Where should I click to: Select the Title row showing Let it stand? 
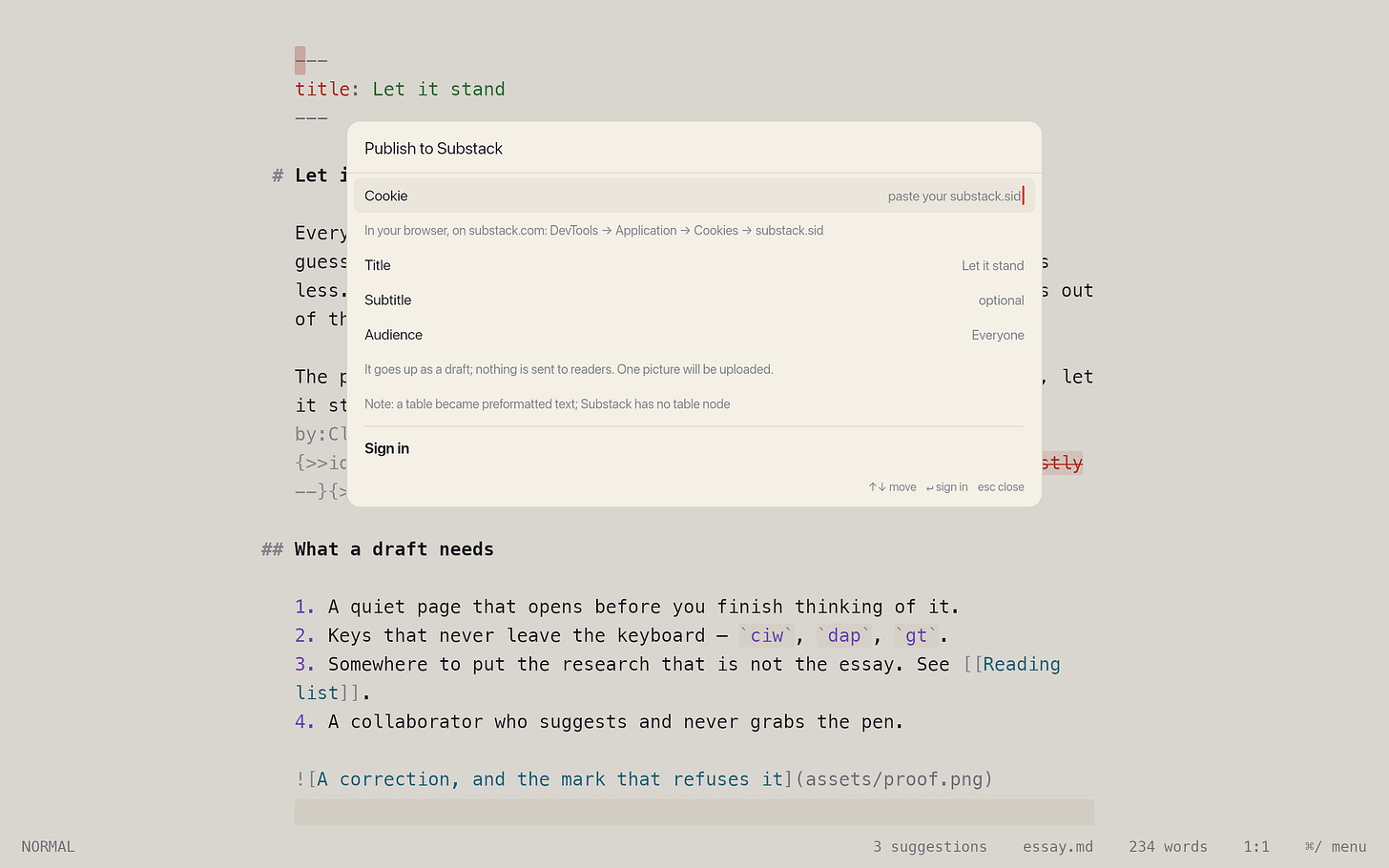click(694, 265)
